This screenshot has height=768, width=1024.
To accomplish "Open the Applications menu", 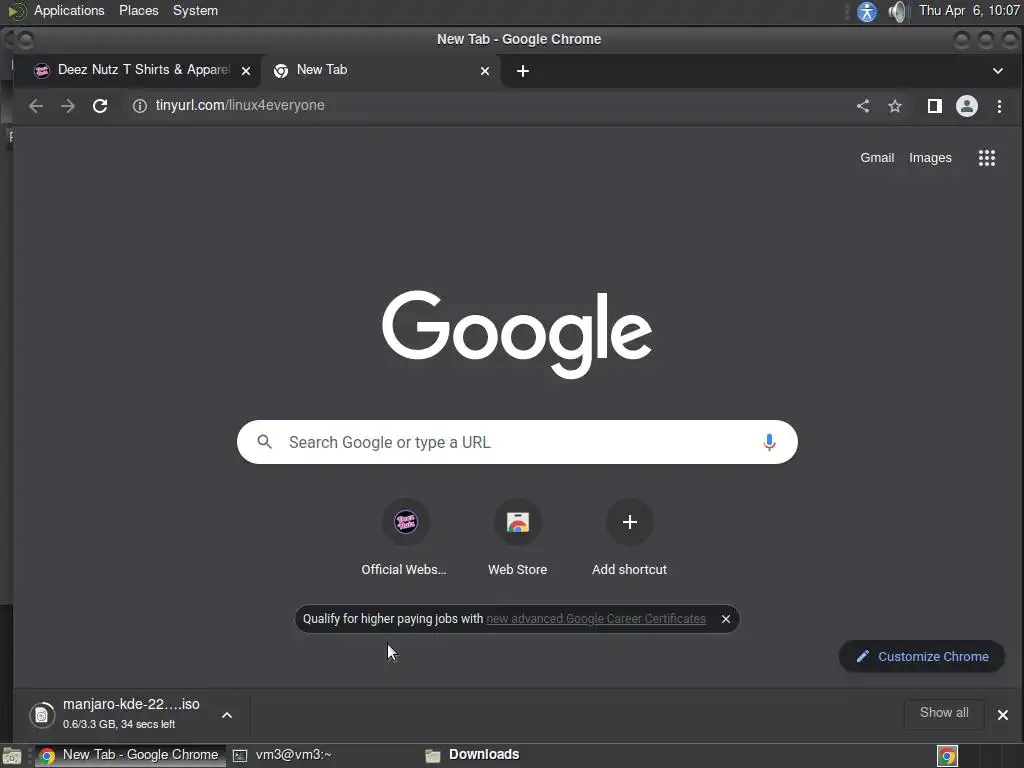I will coord(69,11).
